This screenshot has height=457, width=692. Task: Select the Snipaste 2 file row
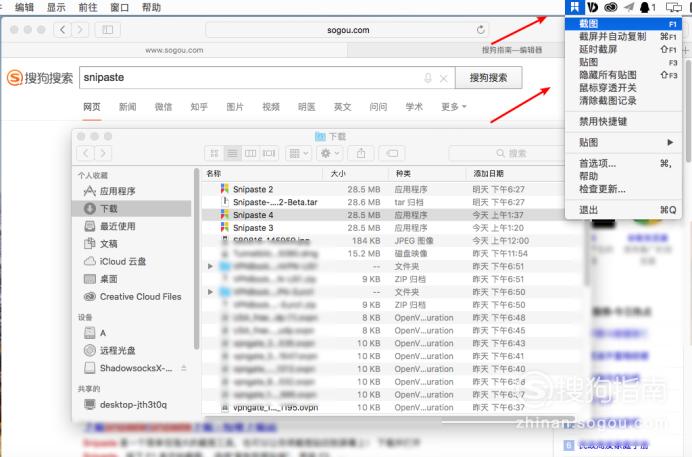(393, 189)
